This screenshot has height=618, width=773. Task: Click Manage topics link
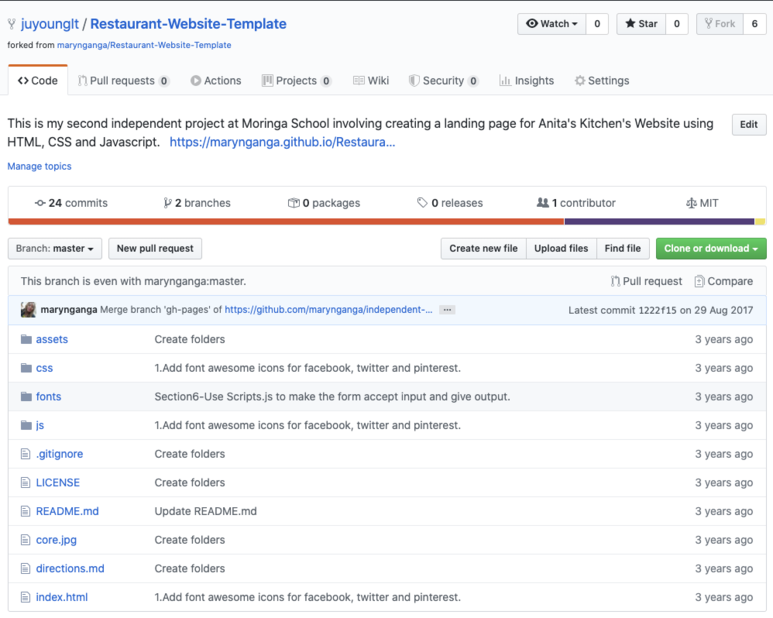tap(39, 166)
